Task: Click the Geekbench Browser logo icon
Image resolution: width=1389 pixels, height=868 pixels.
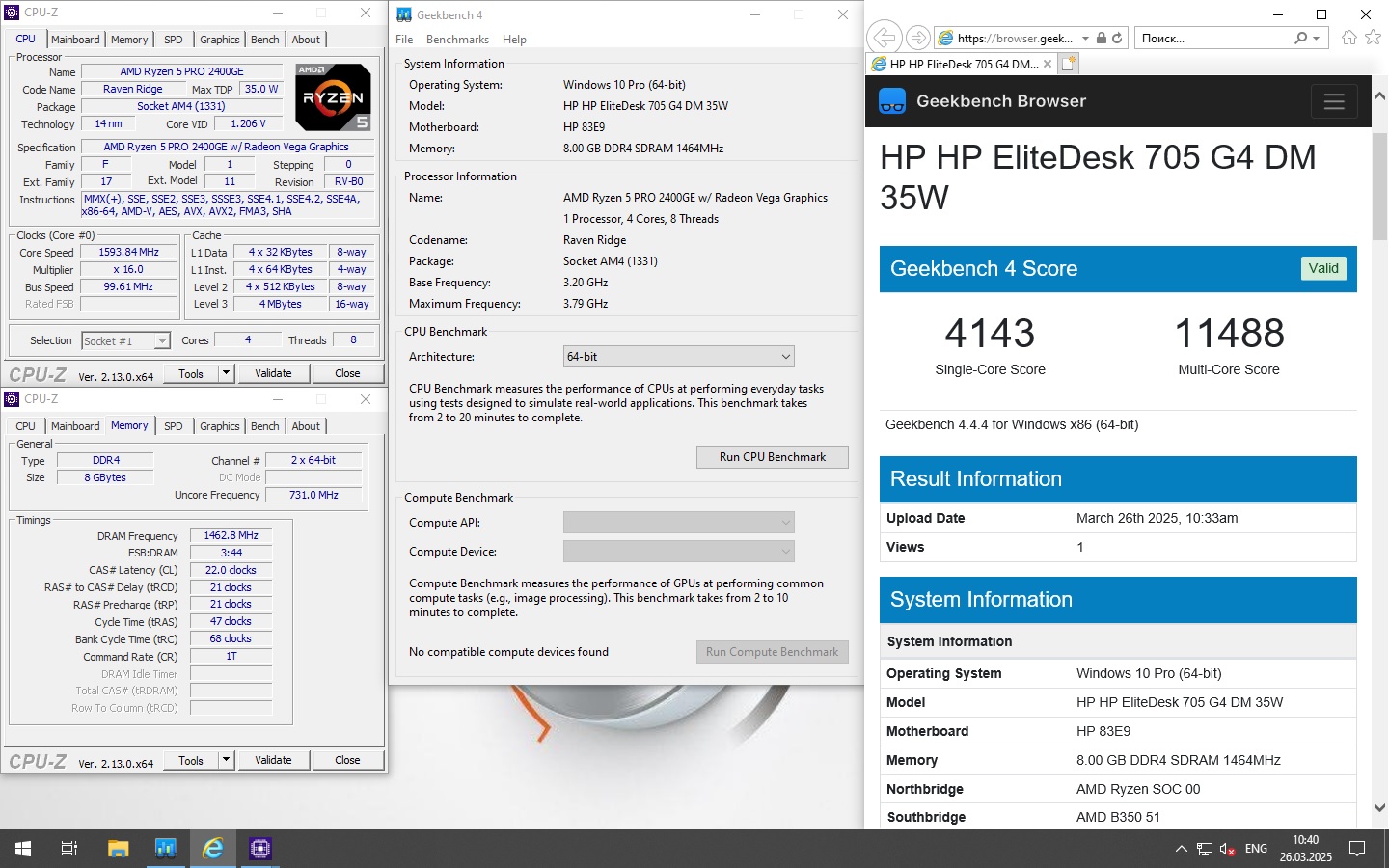Action: coord(892,101)
